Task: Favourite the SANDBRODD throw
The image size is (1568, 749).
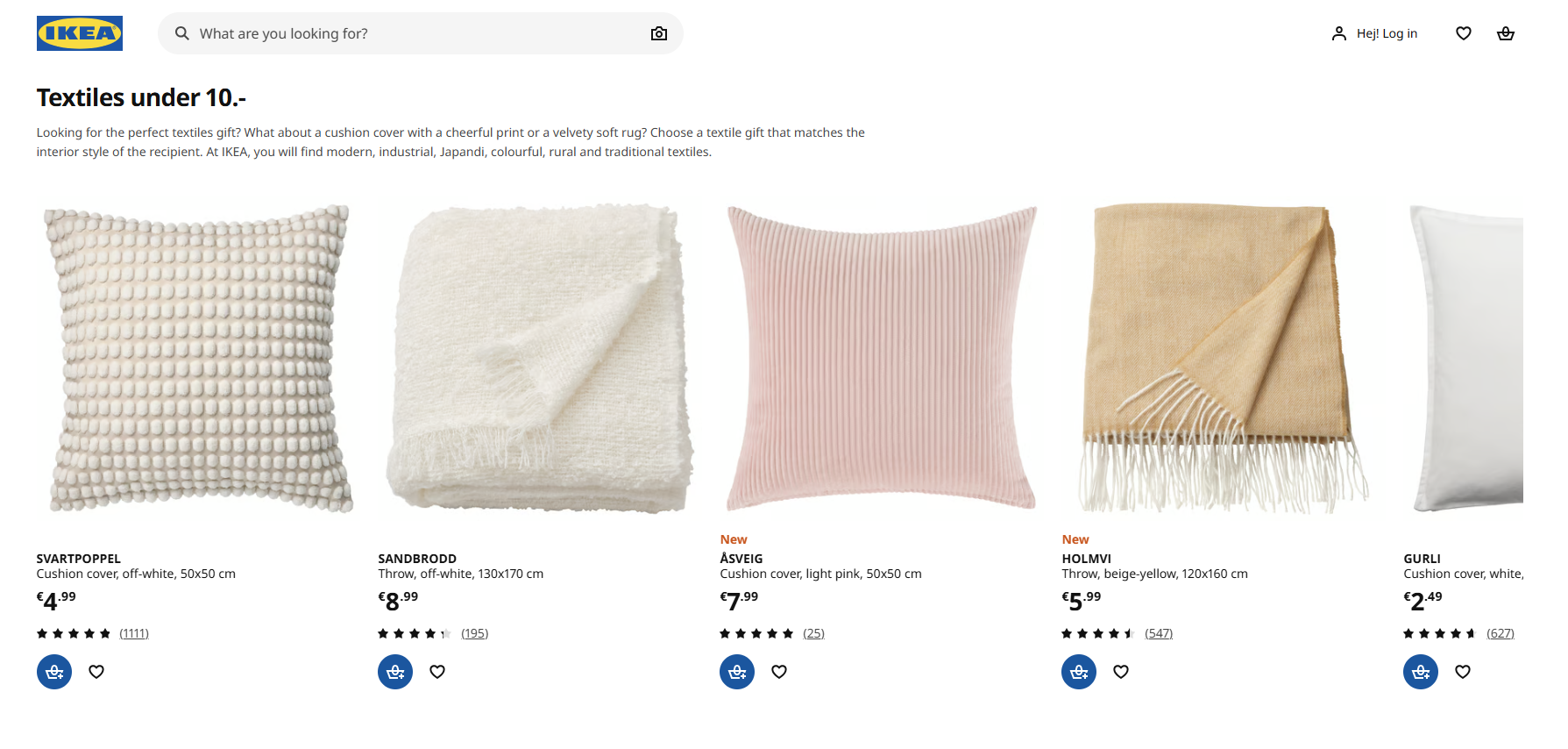Action: [x=437, y=672]
